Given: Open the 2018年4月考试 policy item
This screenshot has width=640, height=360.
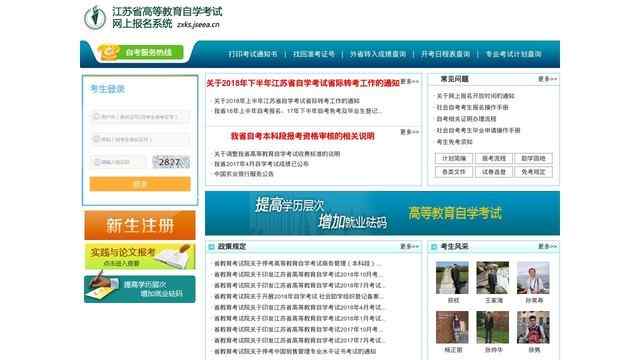Looking at the screenshot, I should [x=300, y=307].
